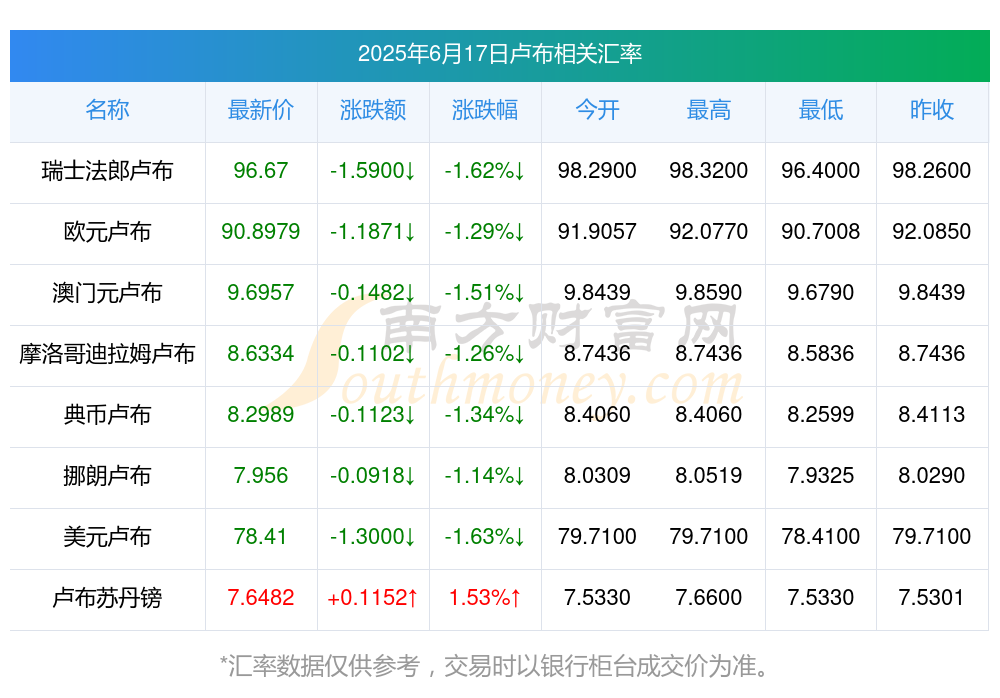Screen dimensions: 1000x698
Task: Click opening value 98.2900
Action: (x=597, y=170)
